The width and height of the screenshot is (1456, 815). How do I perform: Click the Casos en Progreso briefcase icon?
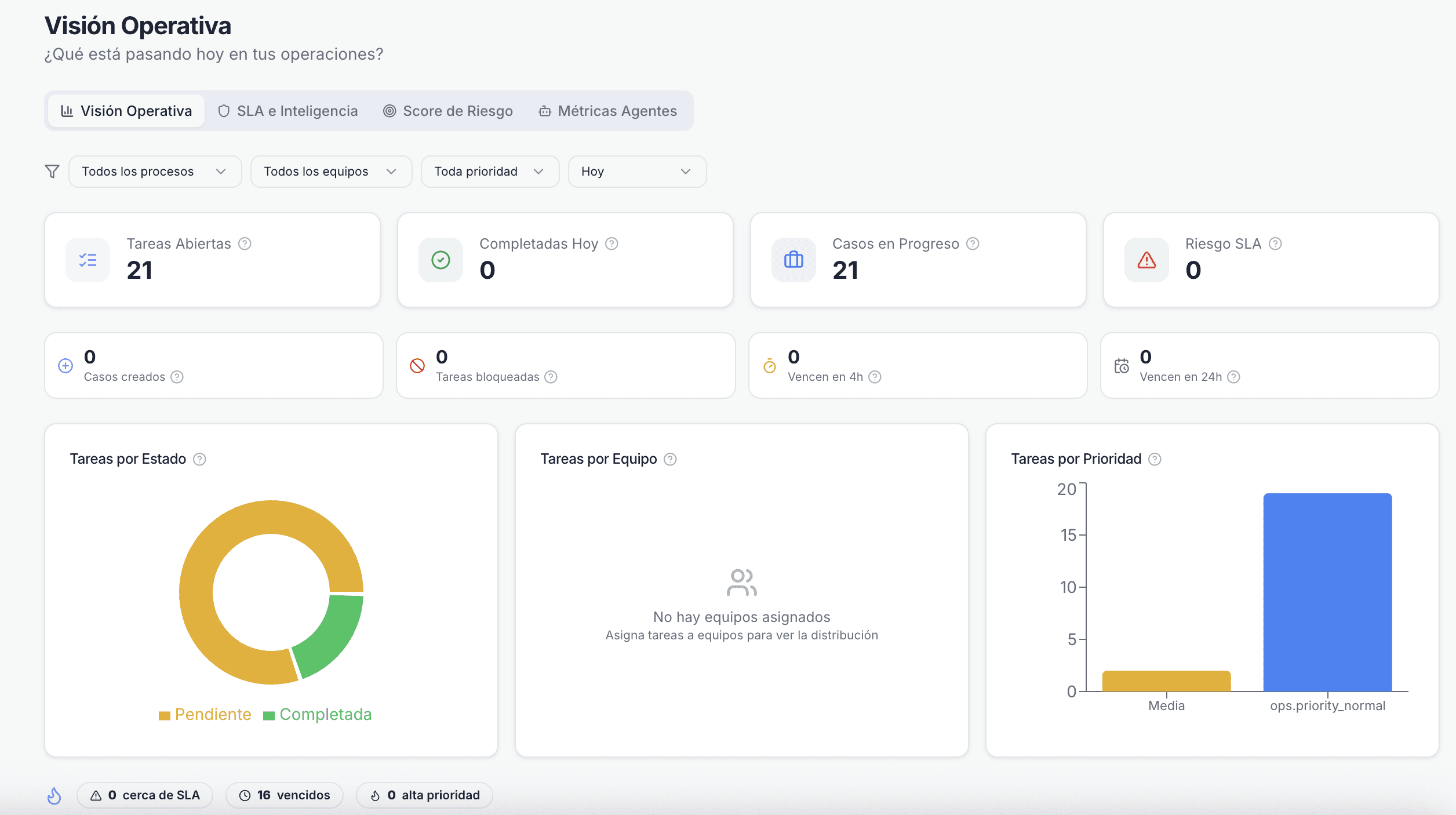pyautogui.click(x=793, y=260)
